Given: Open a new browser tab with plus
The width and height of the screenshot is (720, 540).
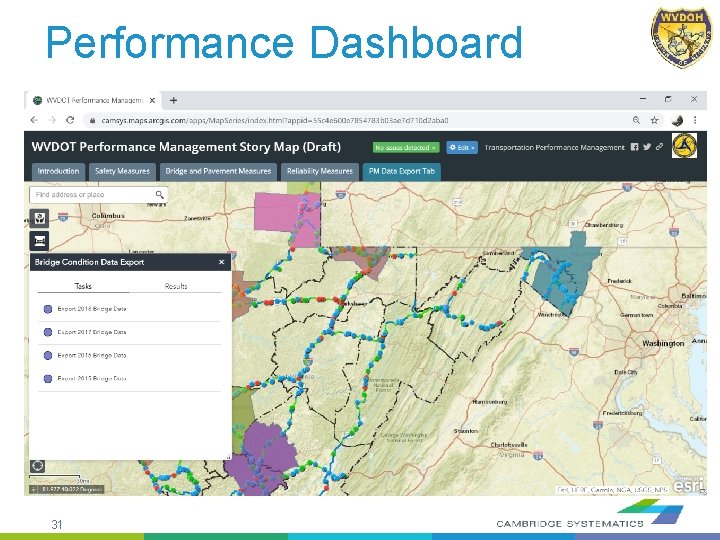Looking at the screenshot, I should [x=174, y=100].
